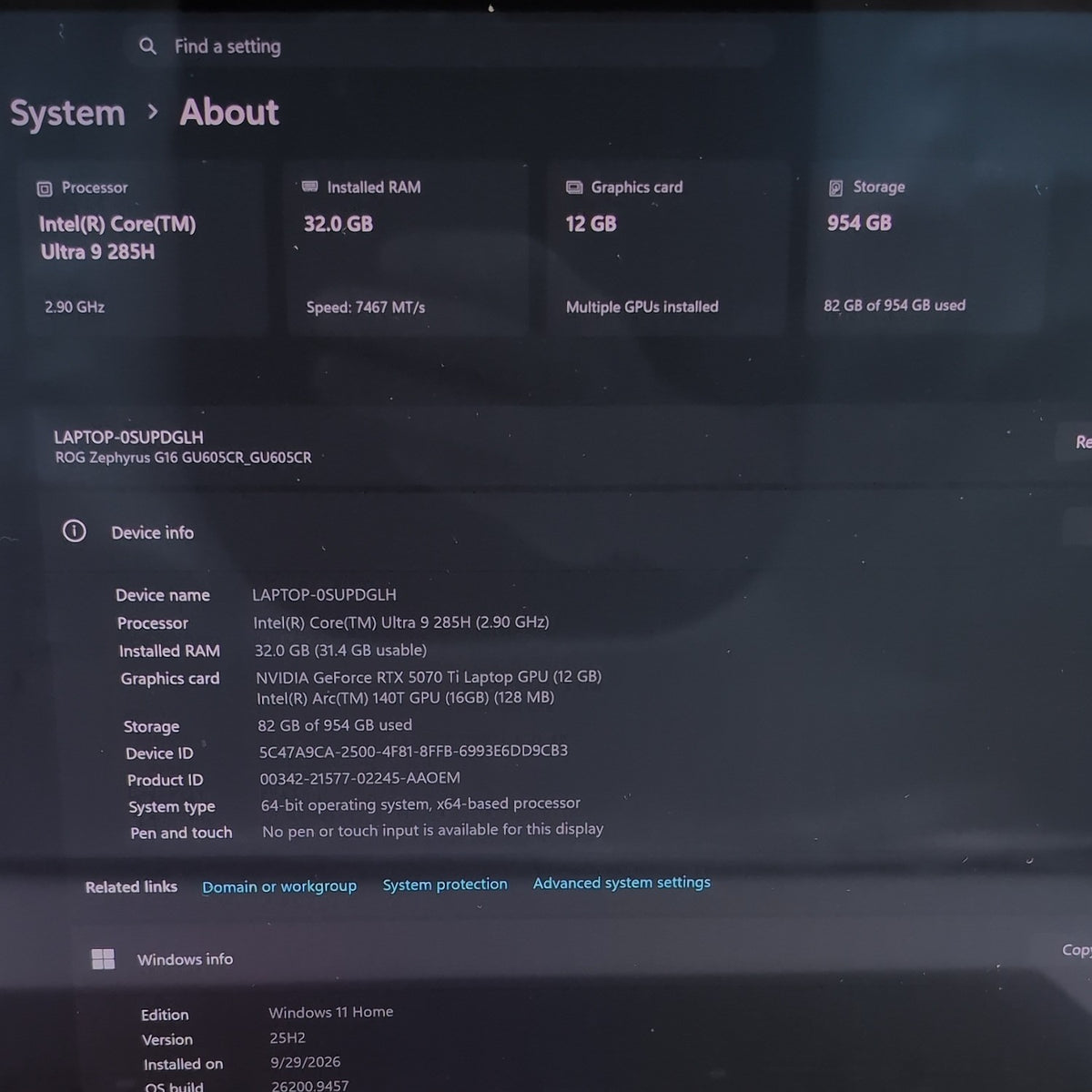Click the 2.90 GHz processor speed text

click(x=75, y=308)
